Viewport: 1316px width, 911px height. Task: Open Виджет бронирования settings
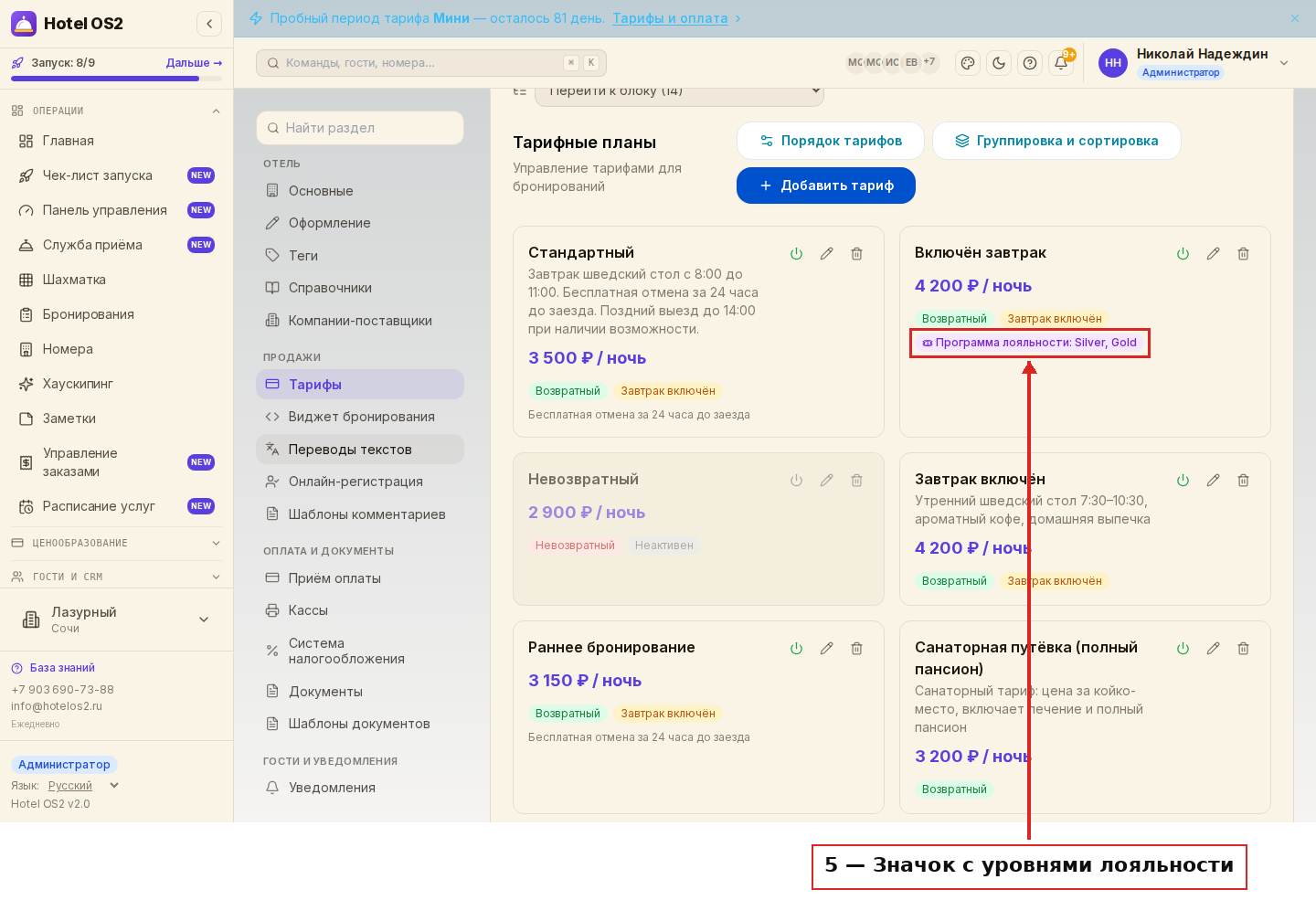pos(360,417)
